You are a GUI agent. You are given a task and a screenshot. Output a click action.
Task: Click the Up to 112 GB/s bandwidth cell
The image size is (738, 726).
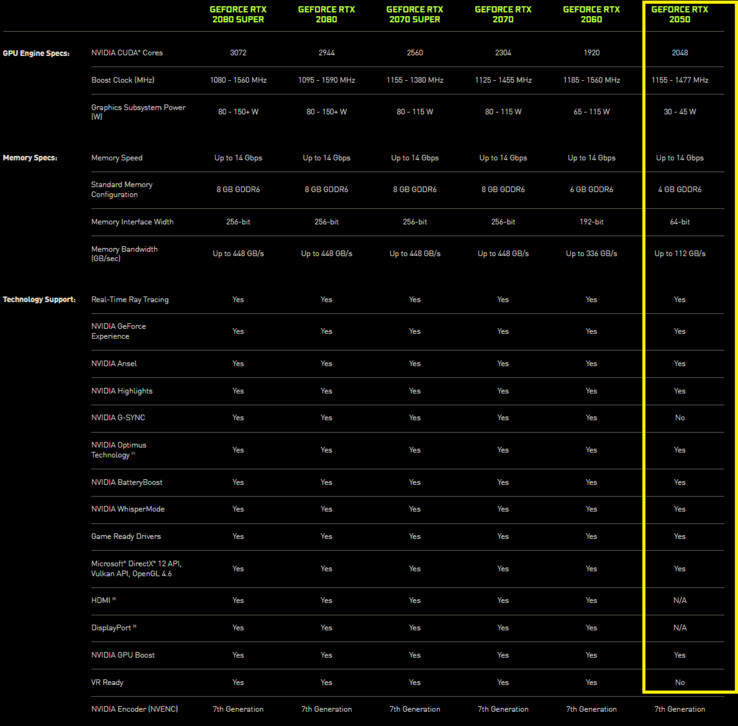[680, 254]
